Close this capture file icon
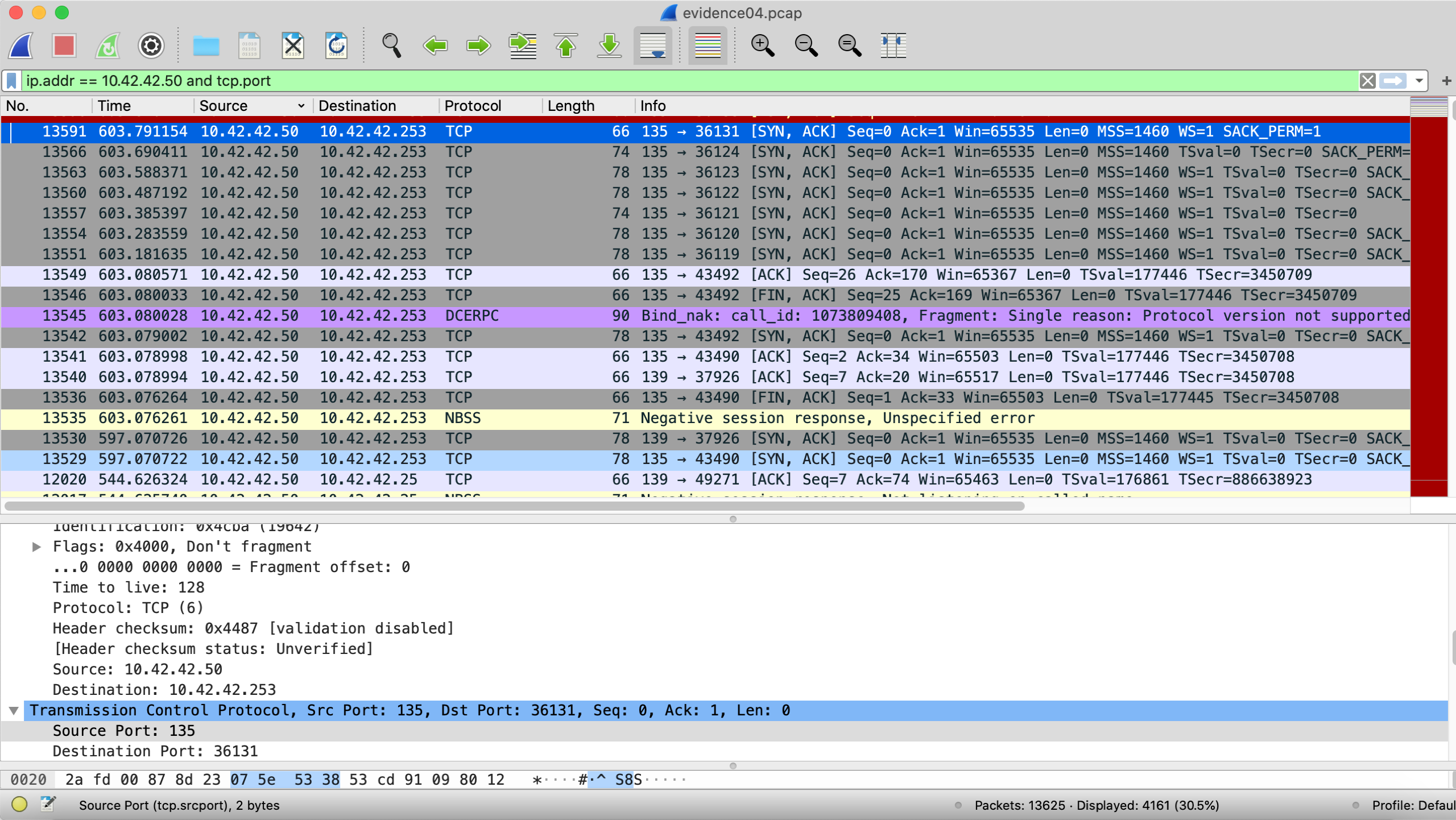 pyautogui.click(x=293, y=45)
